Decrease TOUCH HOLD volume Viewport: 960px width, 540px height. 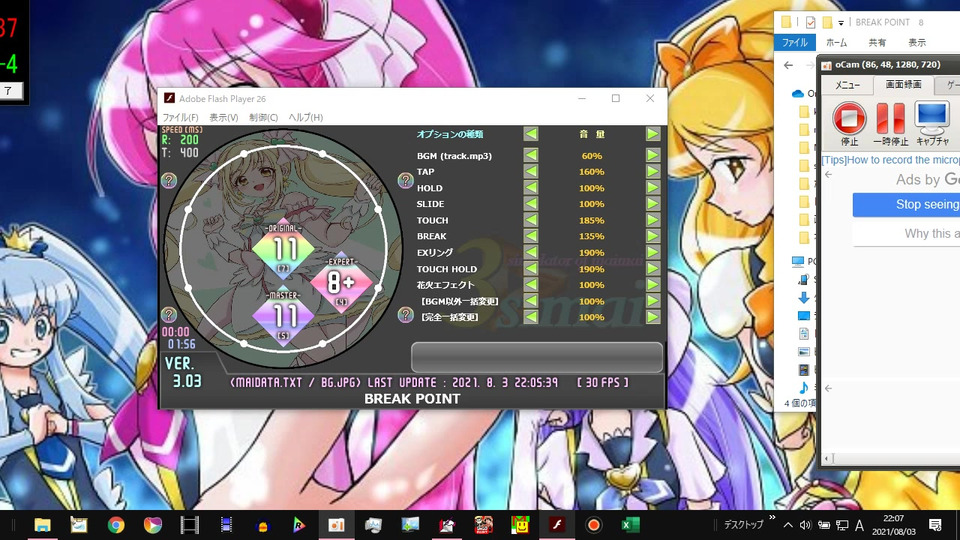(531, 269)
